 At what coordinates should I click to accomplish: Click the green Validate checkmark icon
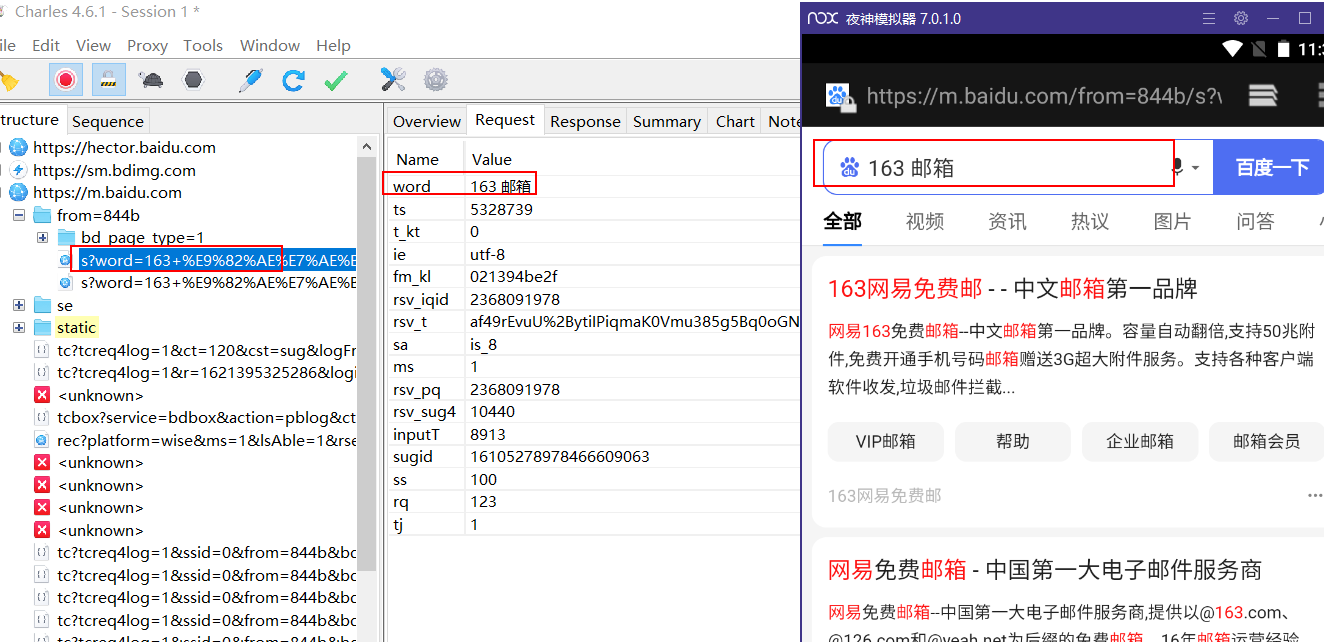336,80
